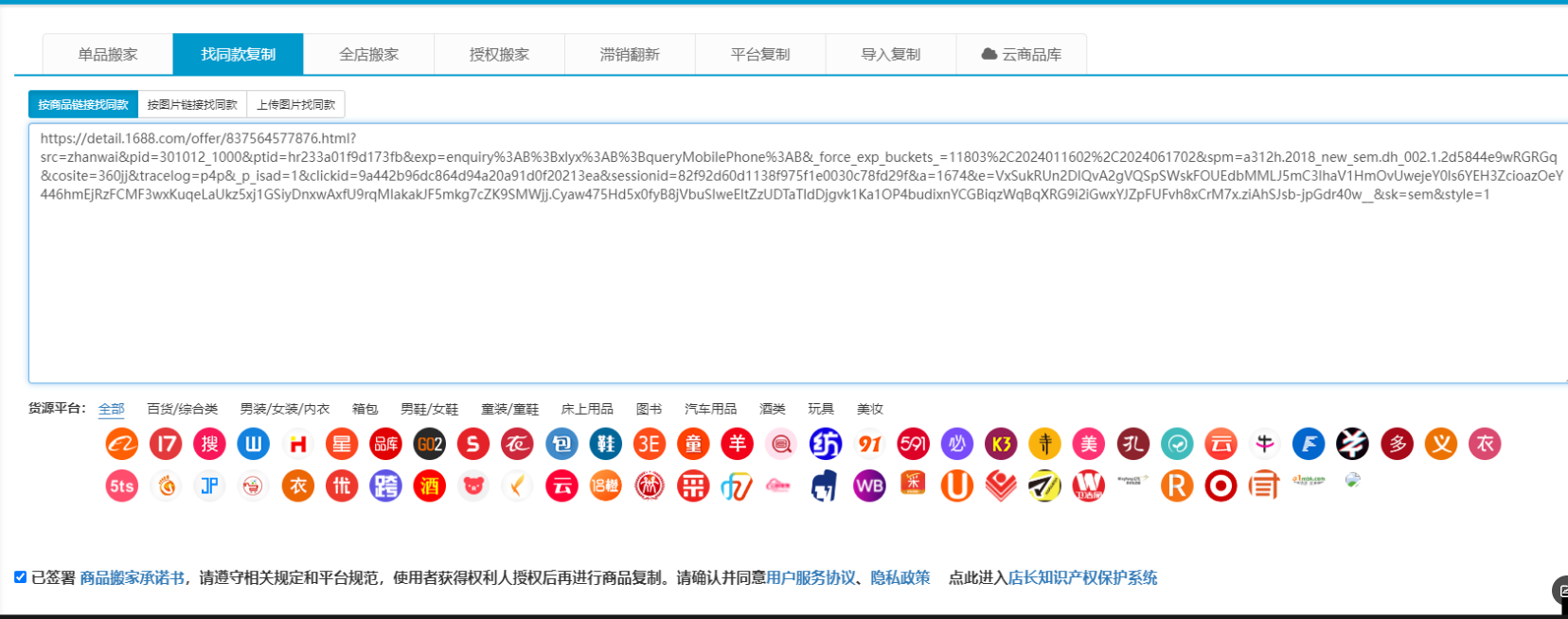Select the red bullseye target platform icon
The width and height of the screenshot is (1568, 619).
tap(1221, 486)
